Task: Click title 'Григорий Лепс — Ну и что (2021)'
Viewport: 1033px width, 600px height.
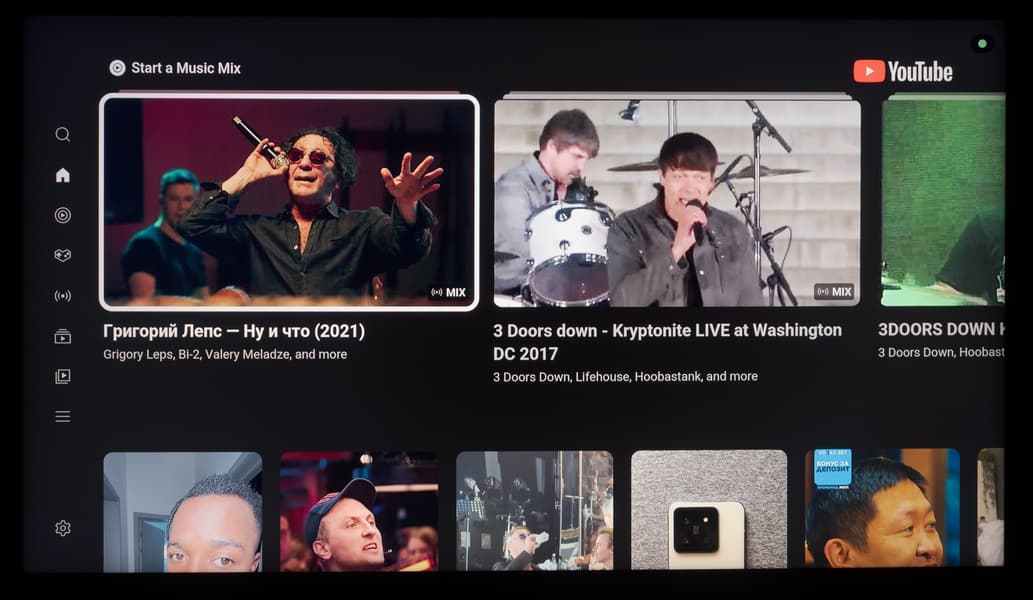Action: pos(234,331)
